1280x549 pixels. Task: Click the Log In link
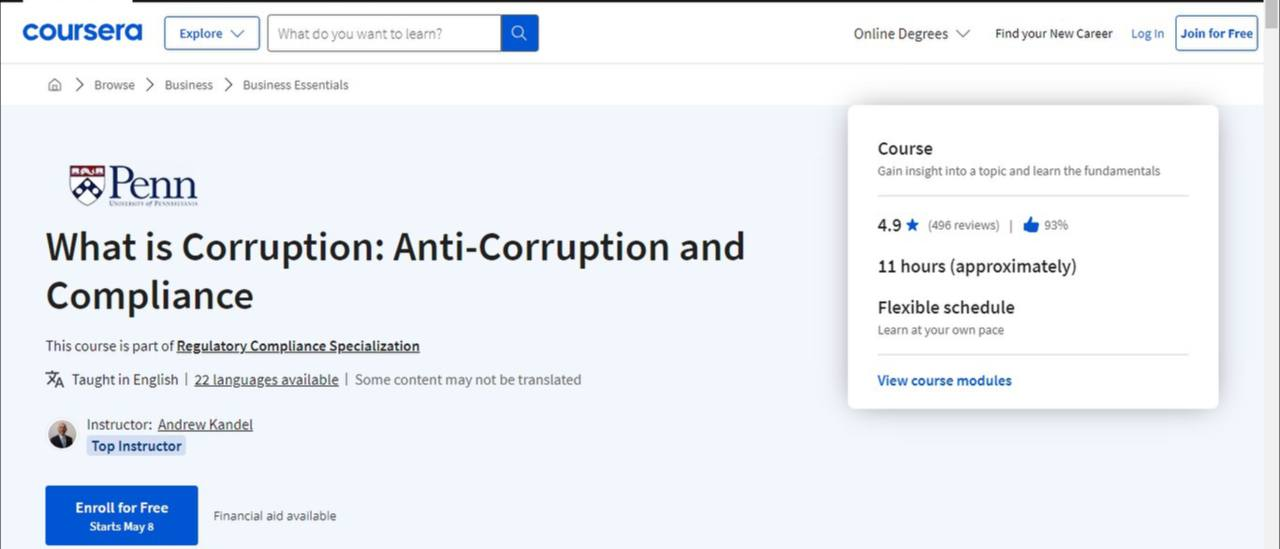pyautogui.click(x=1147, y=33)
